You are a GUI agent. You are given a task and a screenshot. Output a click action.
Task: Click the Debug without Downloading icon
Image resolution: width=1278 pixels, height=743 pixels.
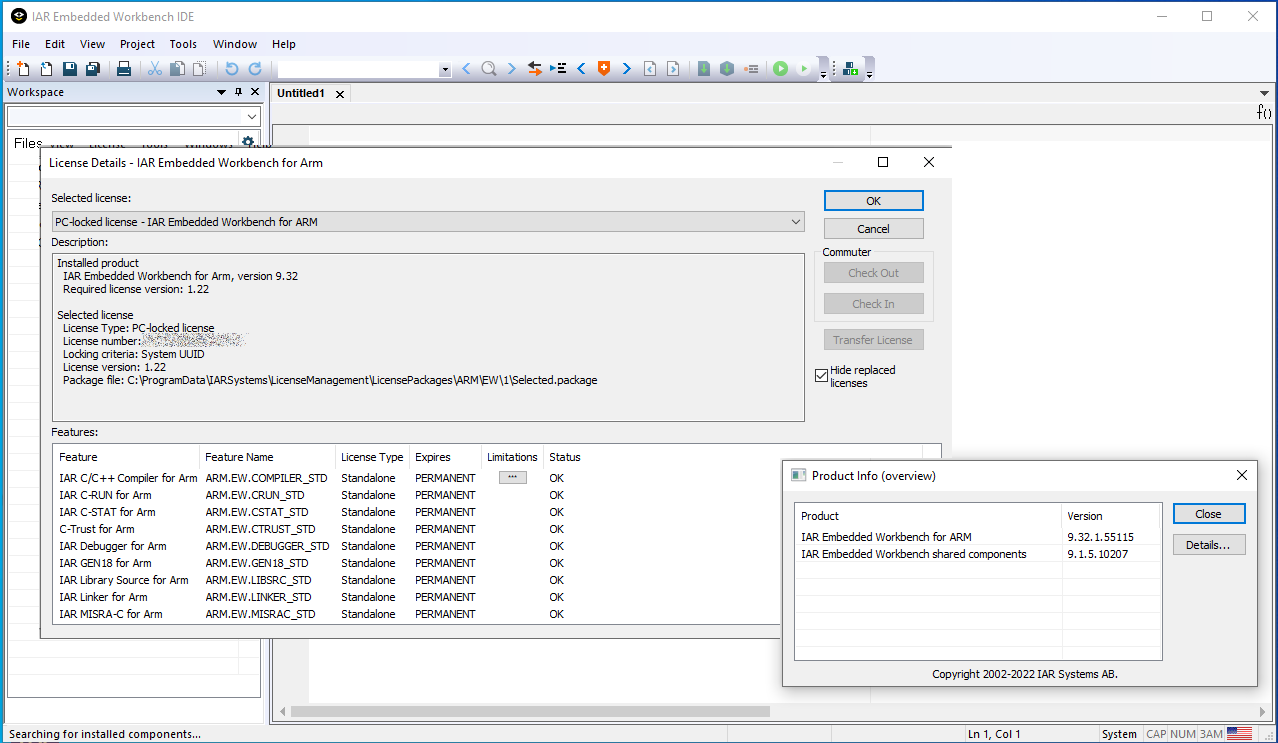pos(803,69)
